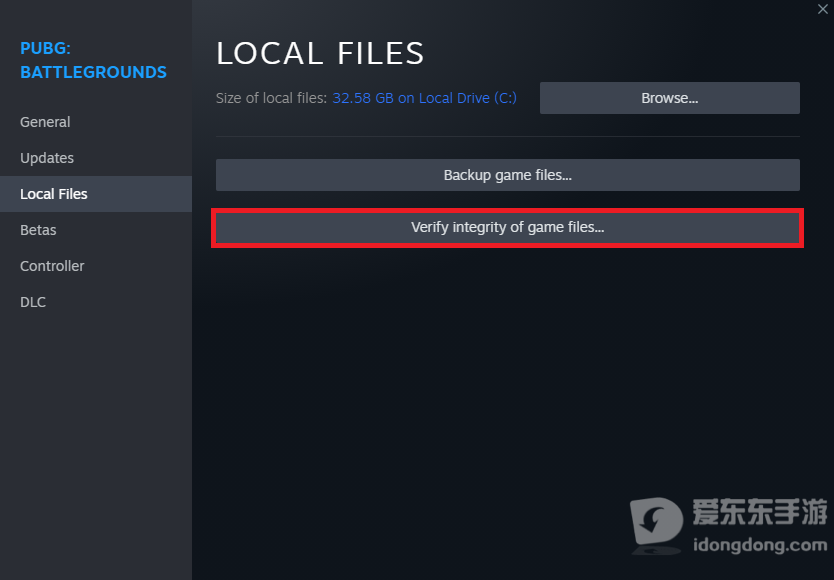Screen dimensions: 834x580
Task: Click the LOCAL FILES heading
Action: click(320, 53)
